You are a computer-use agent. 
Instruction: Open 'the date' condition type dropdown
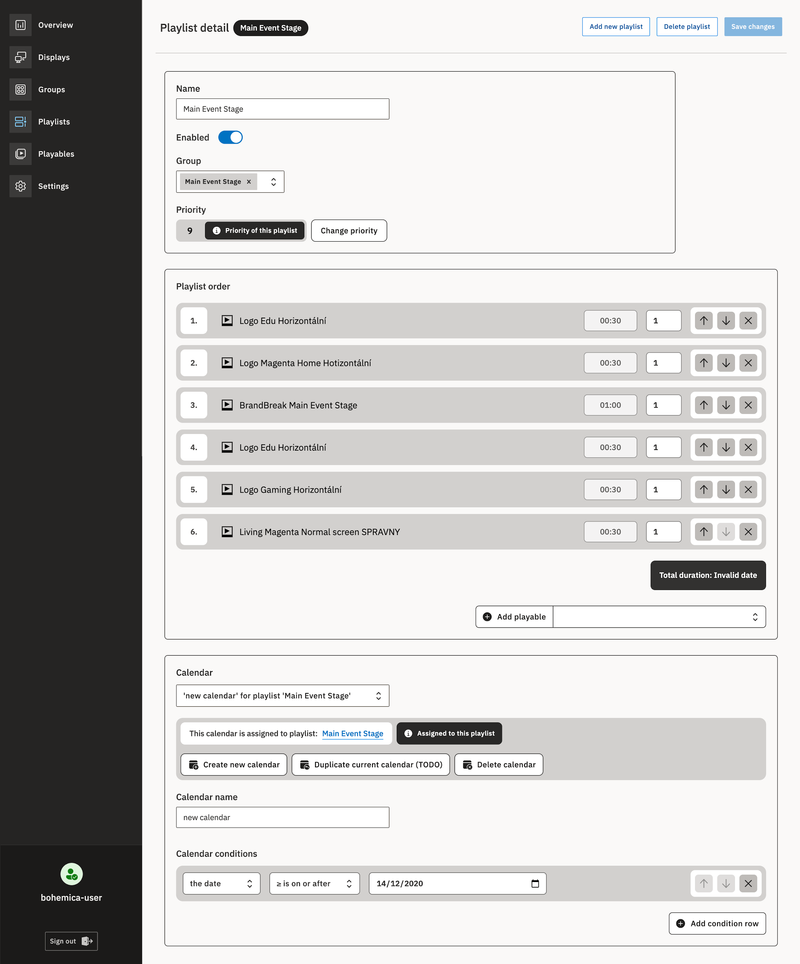pos(221,883)
